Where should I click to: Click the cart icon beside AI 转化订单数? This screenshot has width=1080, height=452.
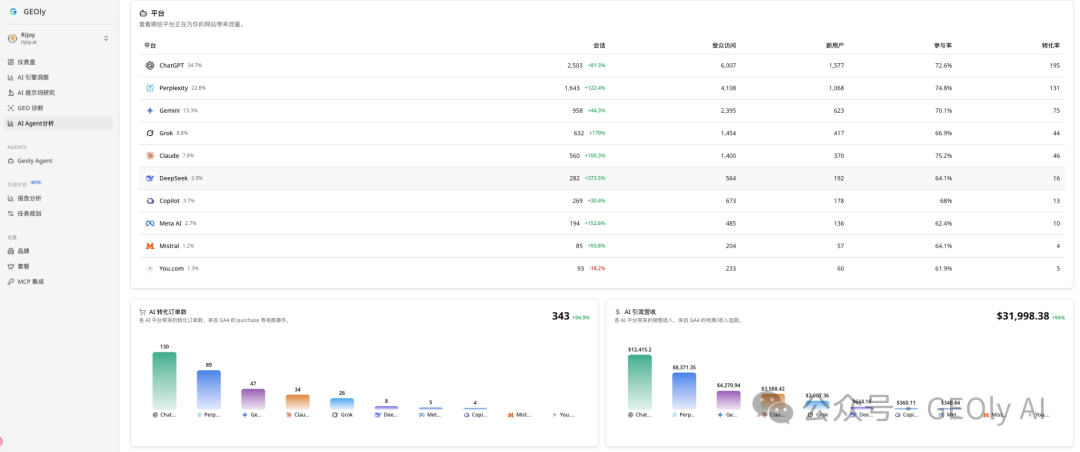tap(143, 311)
